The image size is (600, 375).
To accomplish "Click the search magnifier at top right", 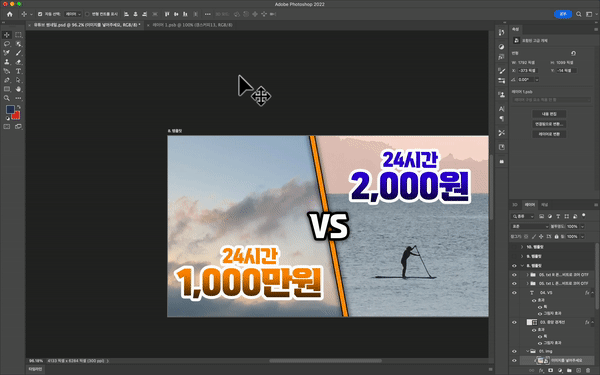I will coord(579,14).
